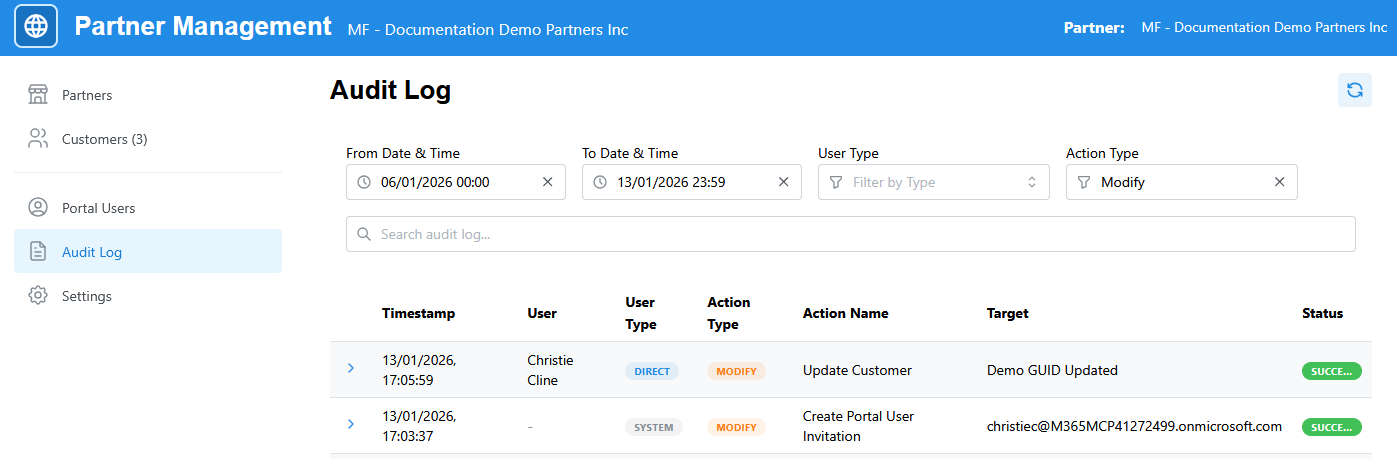Refresh the audit log
Screen dimensions: 1397x459
pos(1354,90)
